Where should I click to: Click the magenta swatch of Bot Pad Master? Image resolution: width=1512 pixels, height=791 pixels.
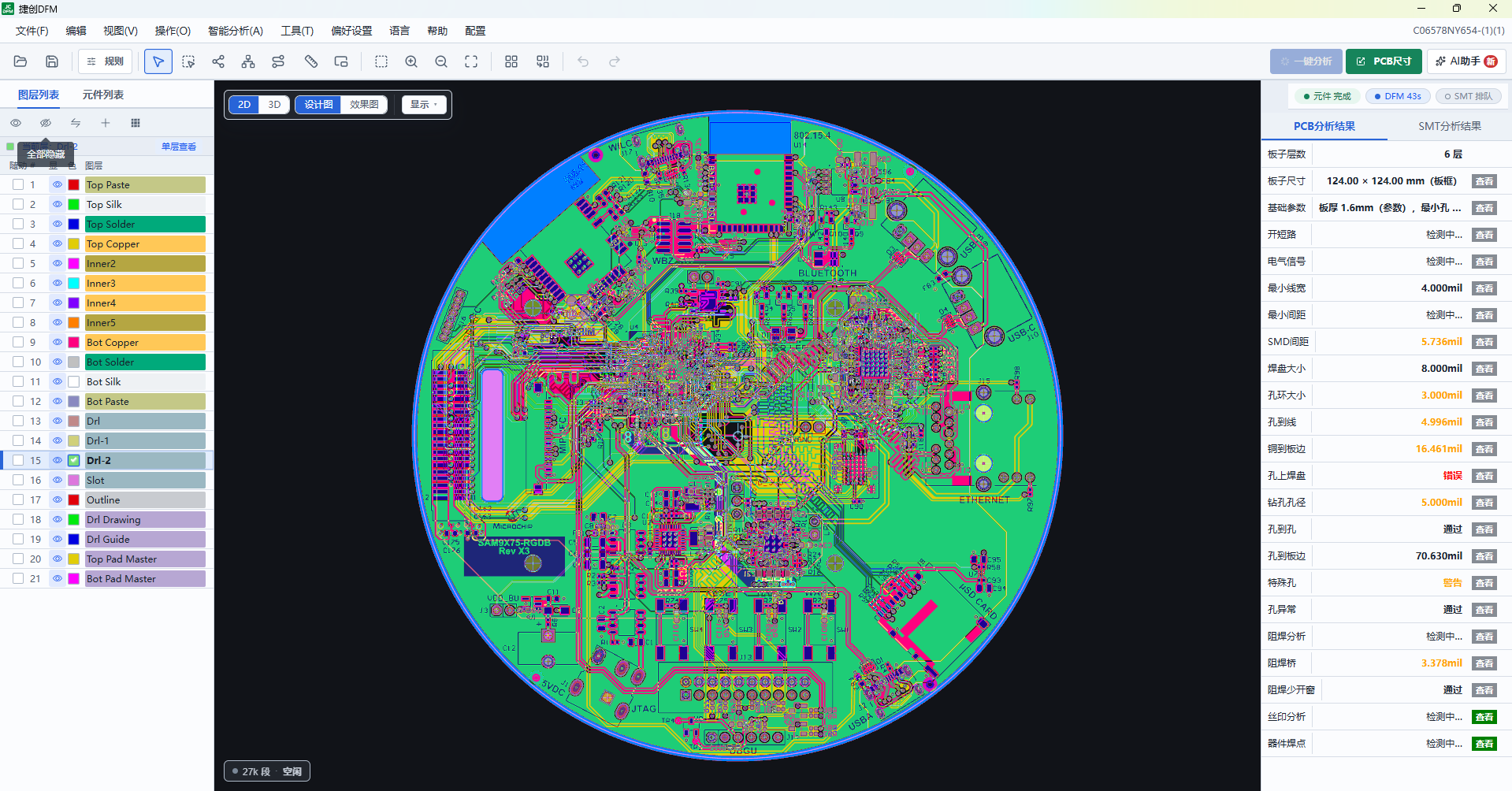pyautogui.click(x=74, y=578)
